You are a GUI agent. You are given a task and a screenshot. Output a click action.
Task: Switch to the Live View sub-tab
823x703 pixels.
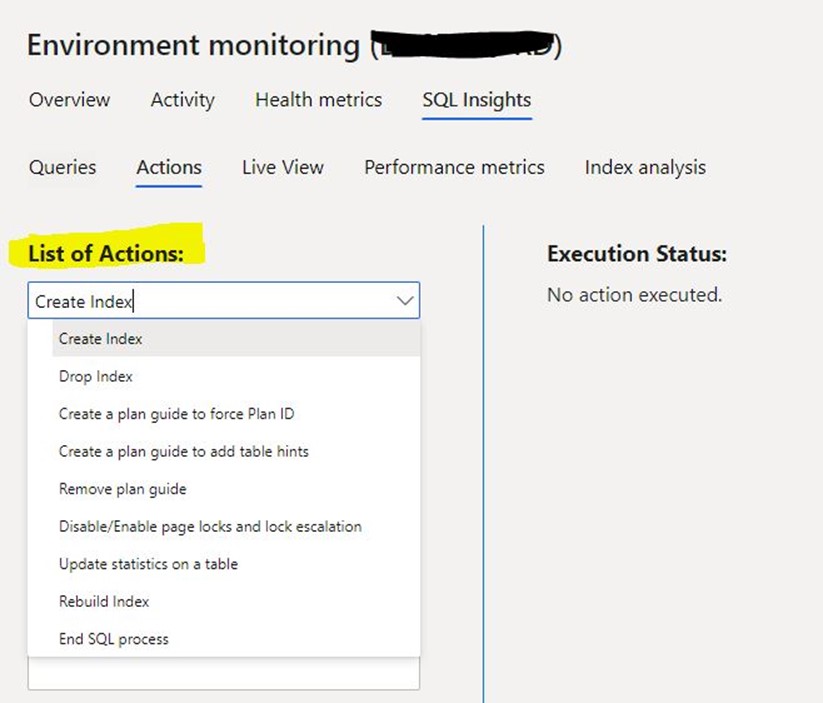[282, 168]
